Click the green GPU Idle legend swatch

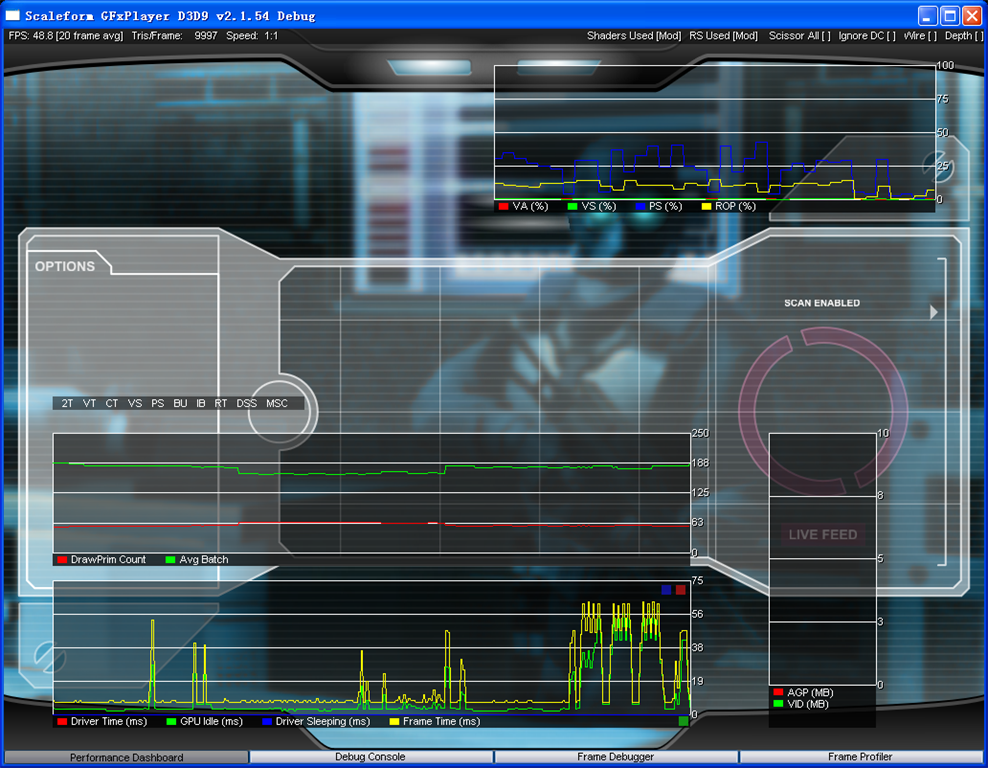[171, 721]
